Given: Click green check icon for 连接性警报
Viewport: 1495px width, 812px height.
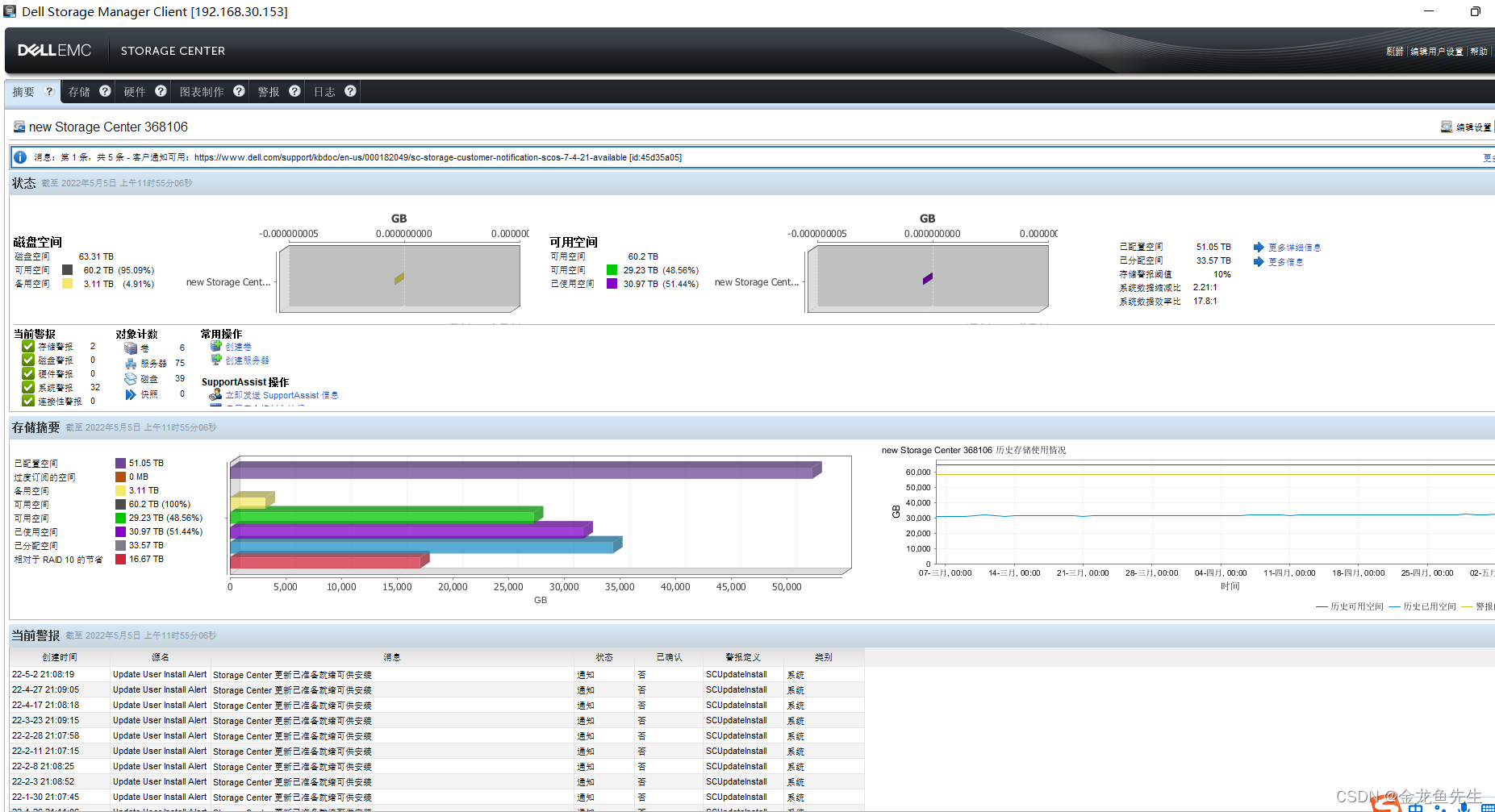Looking at the screenshot, I should (28, 401).
